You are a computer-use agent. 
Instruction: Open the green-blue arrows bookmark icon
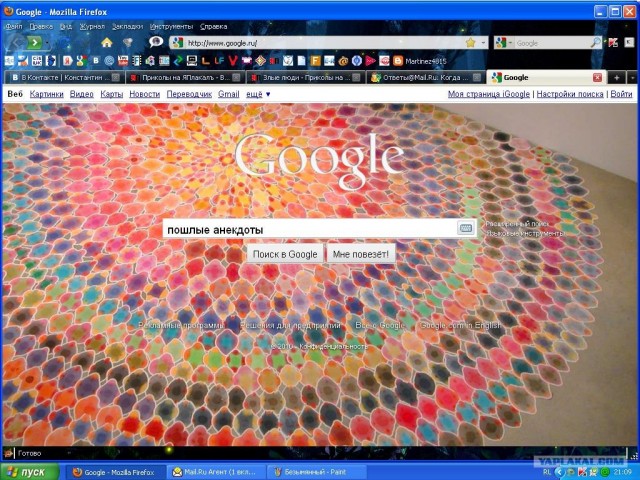point(178,61)
